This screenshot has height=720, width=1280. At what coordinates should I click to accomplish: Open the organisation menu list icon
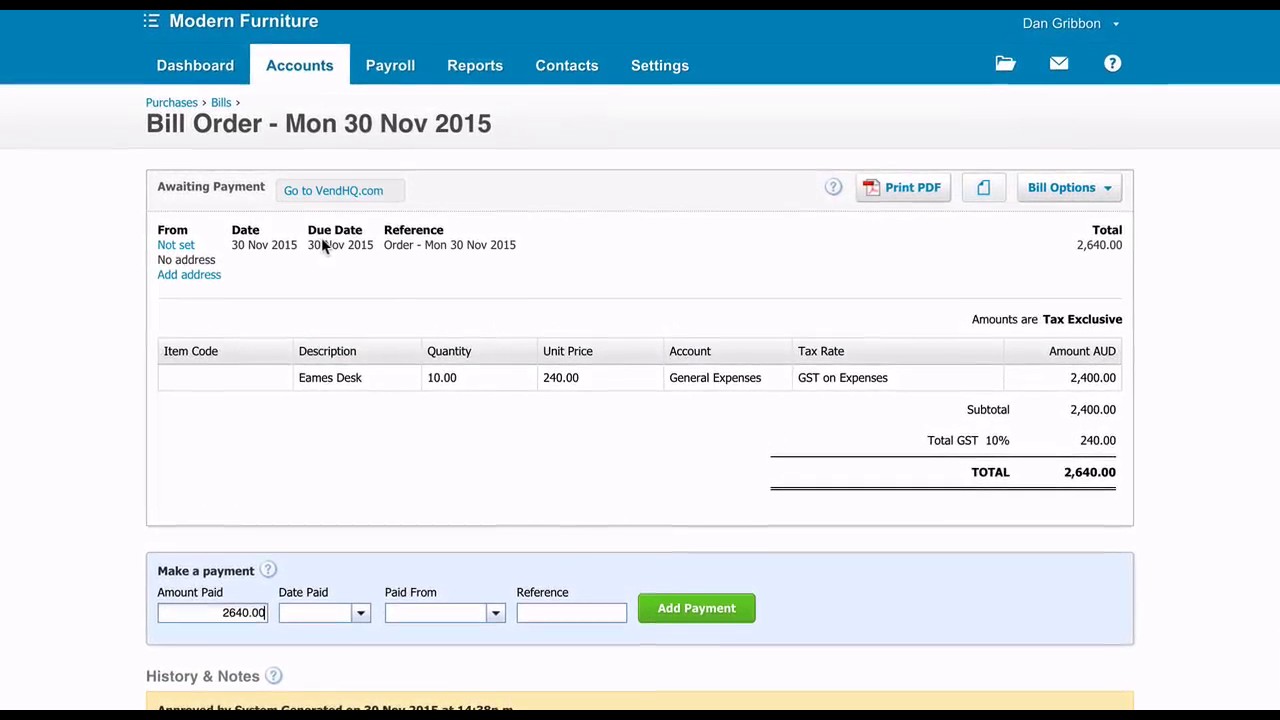pos(151,21)
